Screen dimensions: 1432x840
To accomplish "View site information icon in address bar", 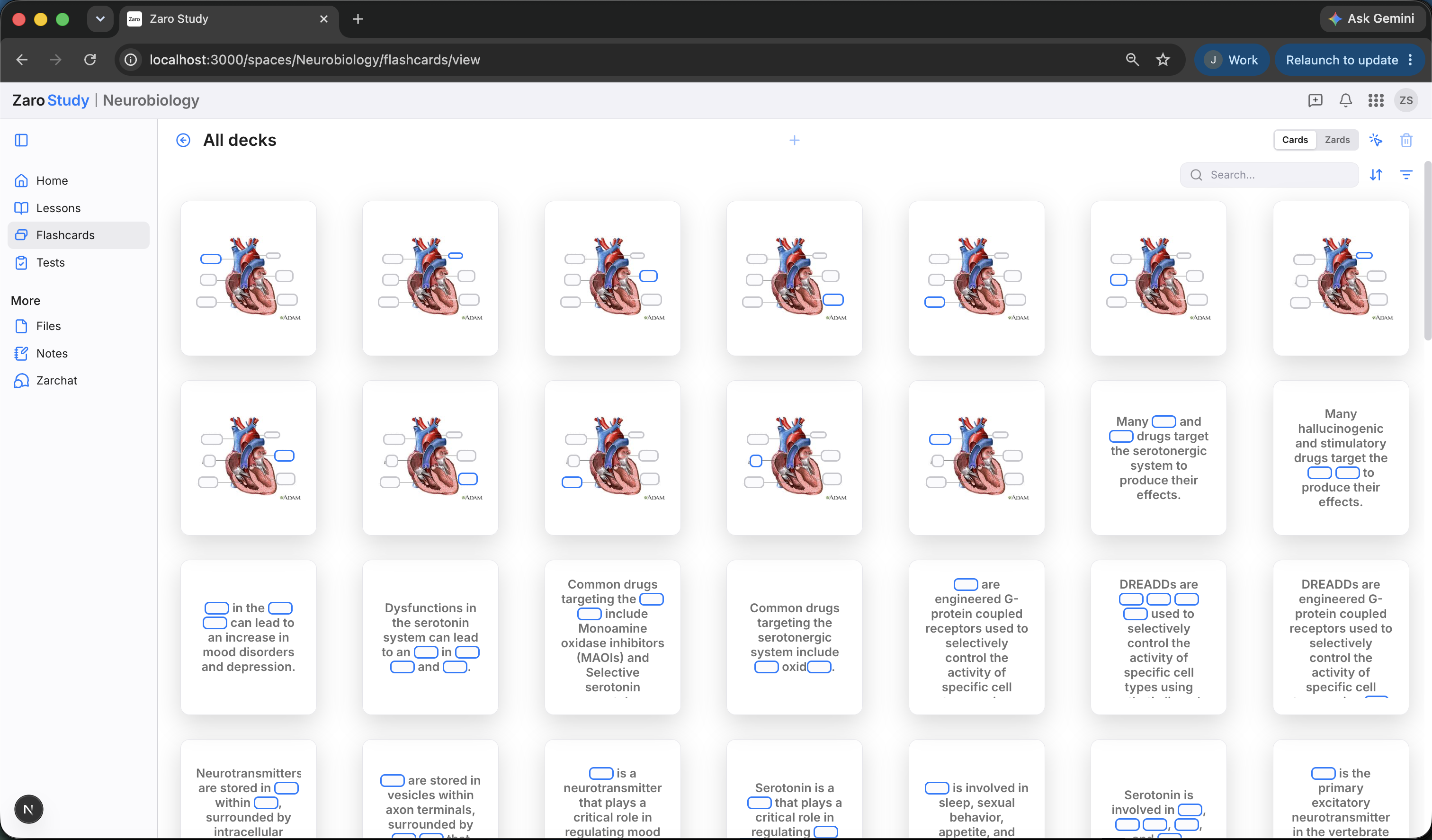I will (131, 60).
